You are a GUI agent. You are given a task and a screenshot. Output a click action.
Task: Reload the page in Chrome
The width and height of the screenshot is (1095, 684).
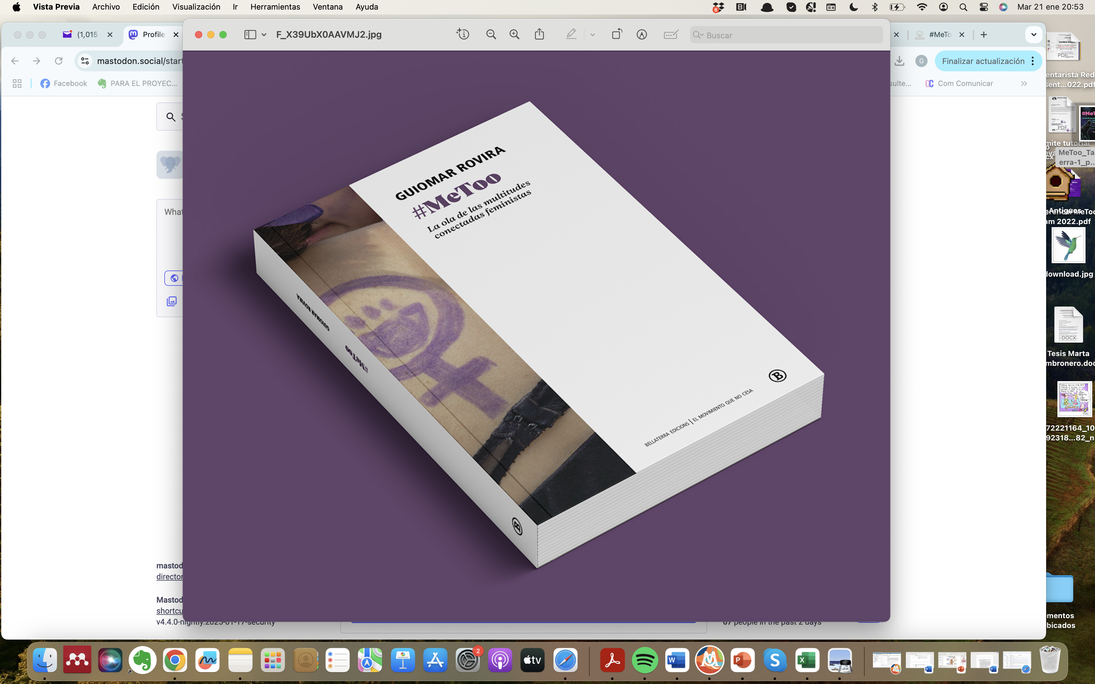point(59,61)
